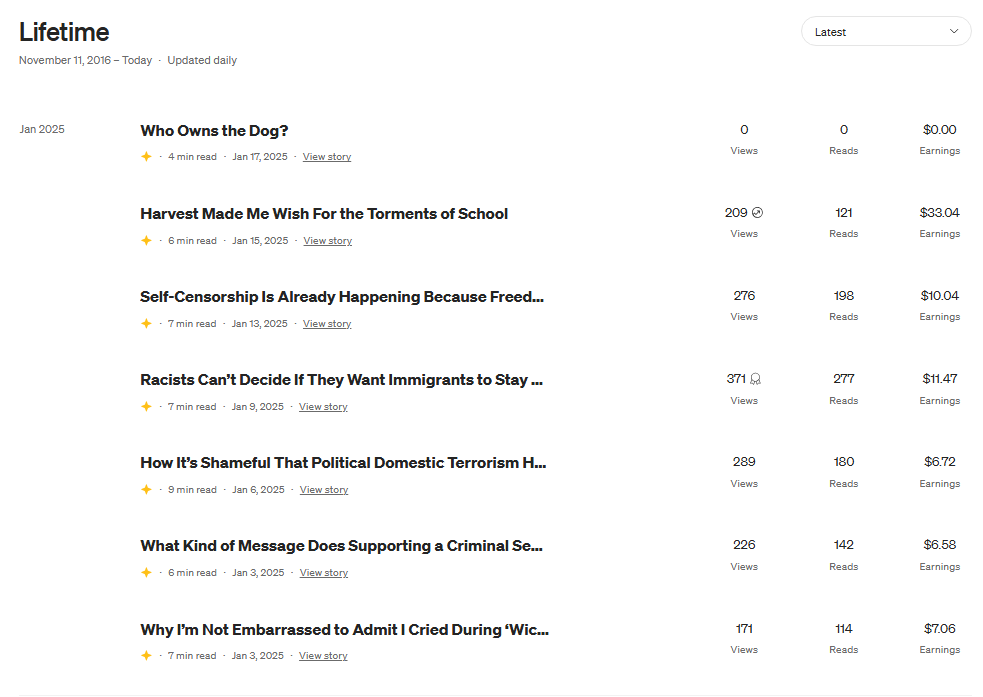983x697 pixels.
Task: Click the 180 reads count
Action: (843, 462)
